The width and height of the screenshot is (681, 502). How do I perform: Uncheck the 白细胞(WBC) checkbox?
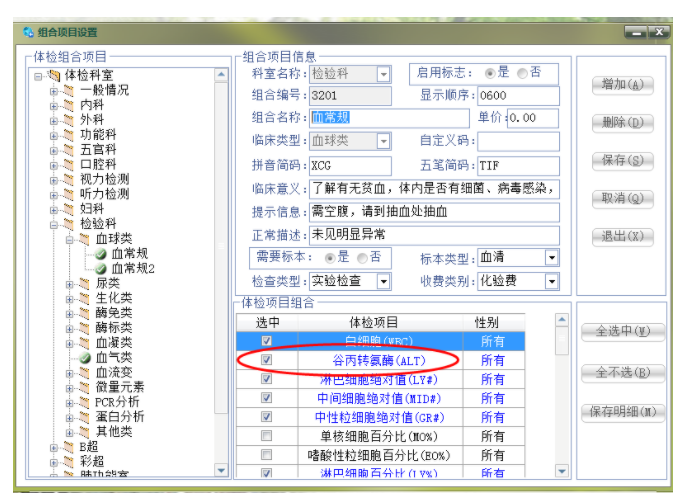click(267, 341)
